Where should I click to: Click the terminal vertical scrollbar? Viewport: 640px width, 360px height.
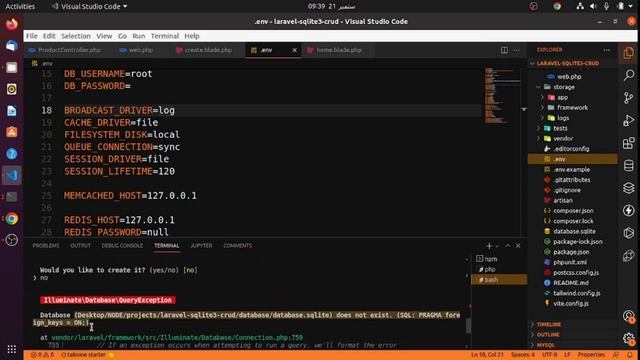pyautogui.click(x=468, y=325)
